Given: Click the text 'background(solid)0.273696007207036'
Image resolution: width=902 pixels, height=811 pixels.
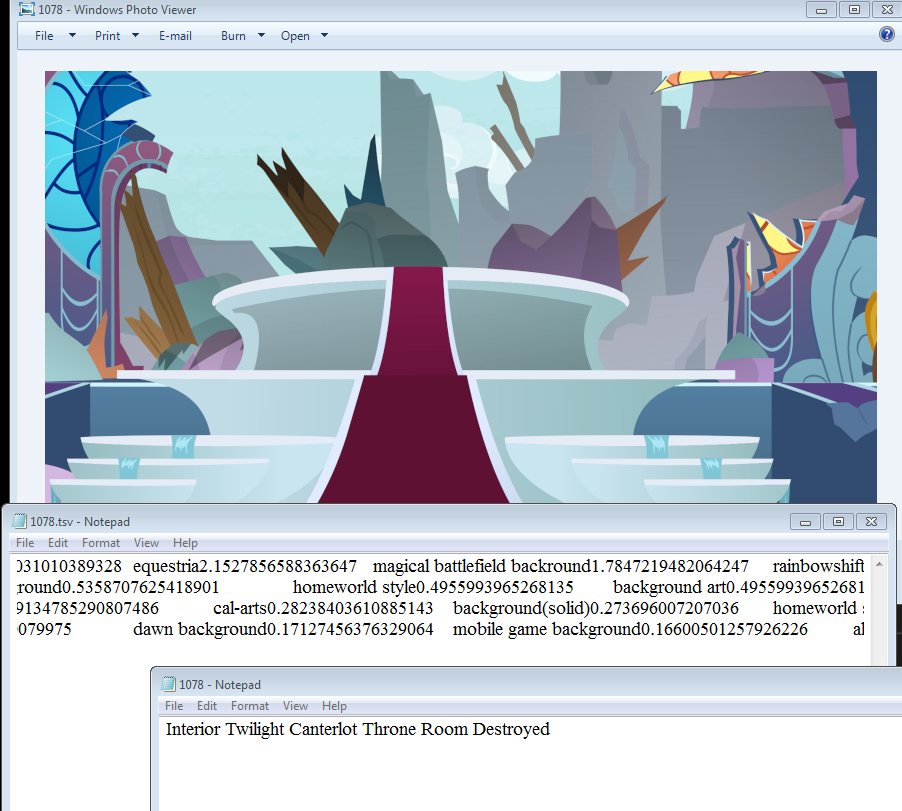Looking at the screenshot, I should click(x=596, y=608).
